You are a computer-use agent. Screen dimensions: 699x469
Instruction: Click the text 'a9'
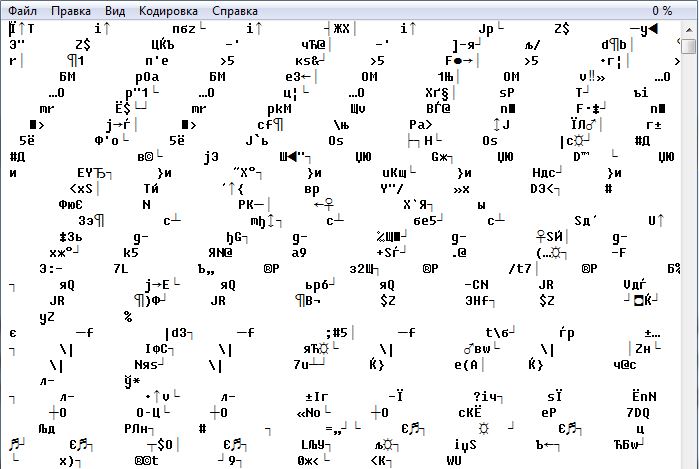click(x=299, y=253)
